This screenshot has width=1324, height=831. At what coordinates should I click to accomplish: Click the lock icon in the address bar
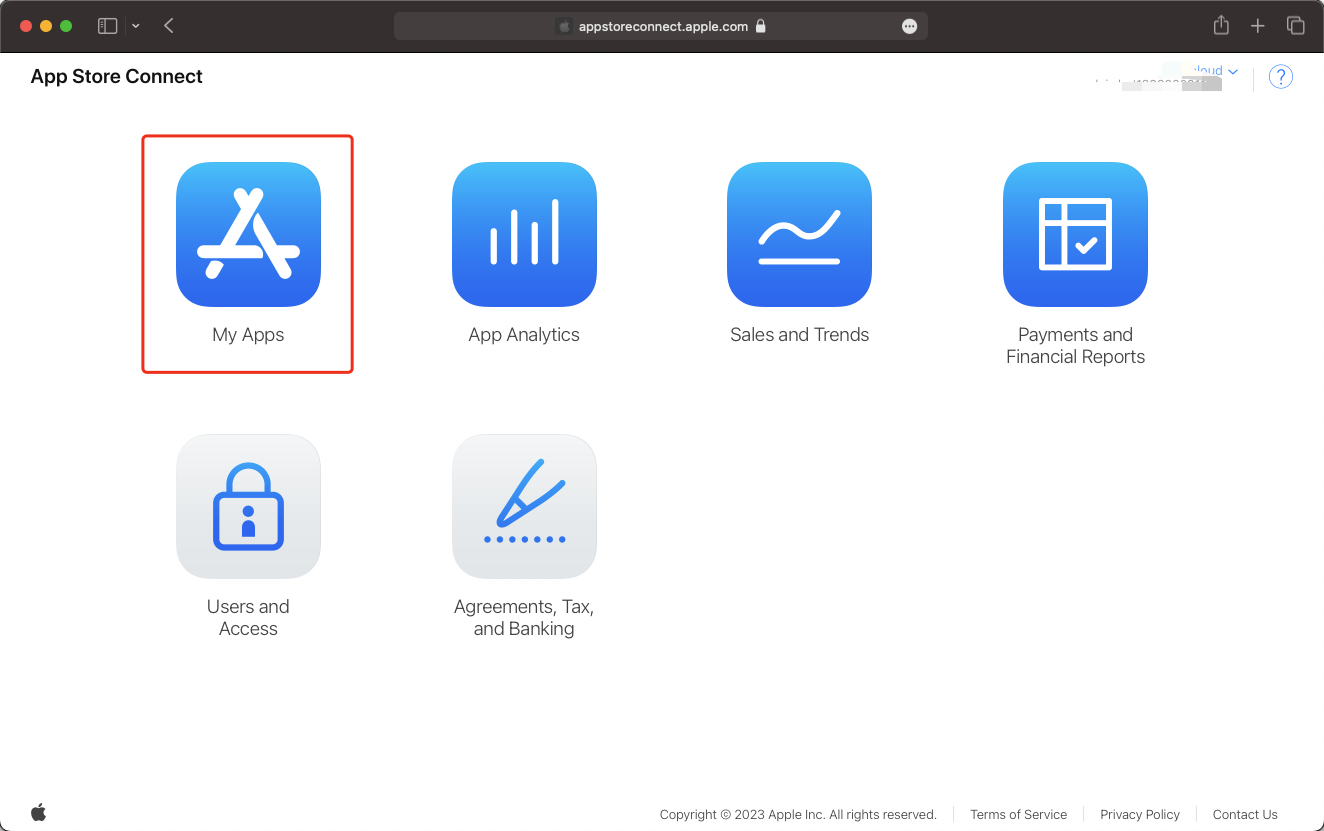pos(761,26)
